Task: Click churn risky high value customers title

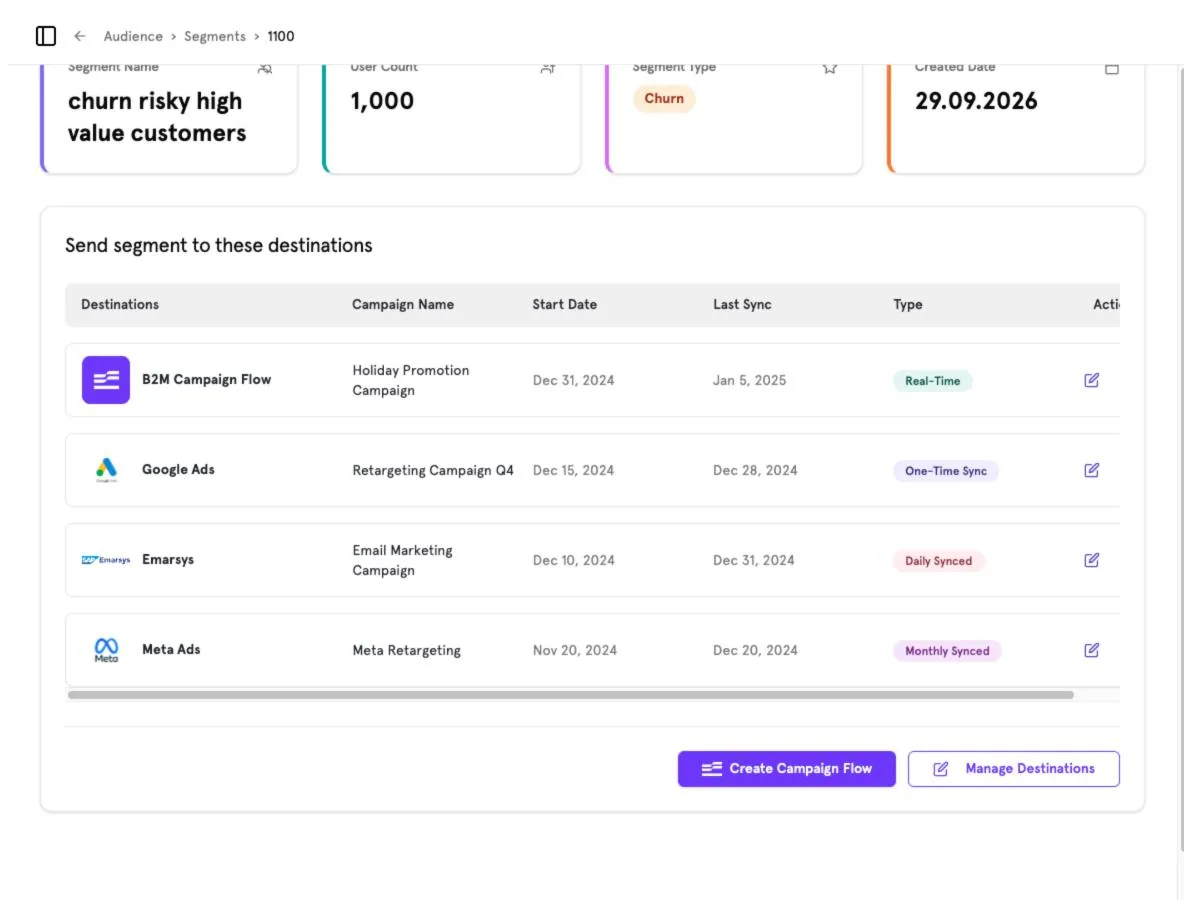Action: [156, 116]
